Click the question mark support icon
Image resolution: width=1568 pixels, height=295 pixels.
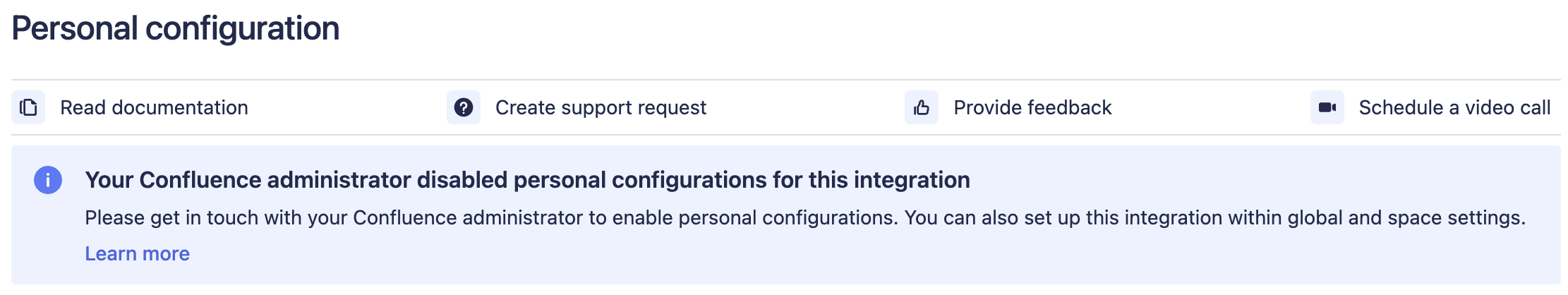464,107
